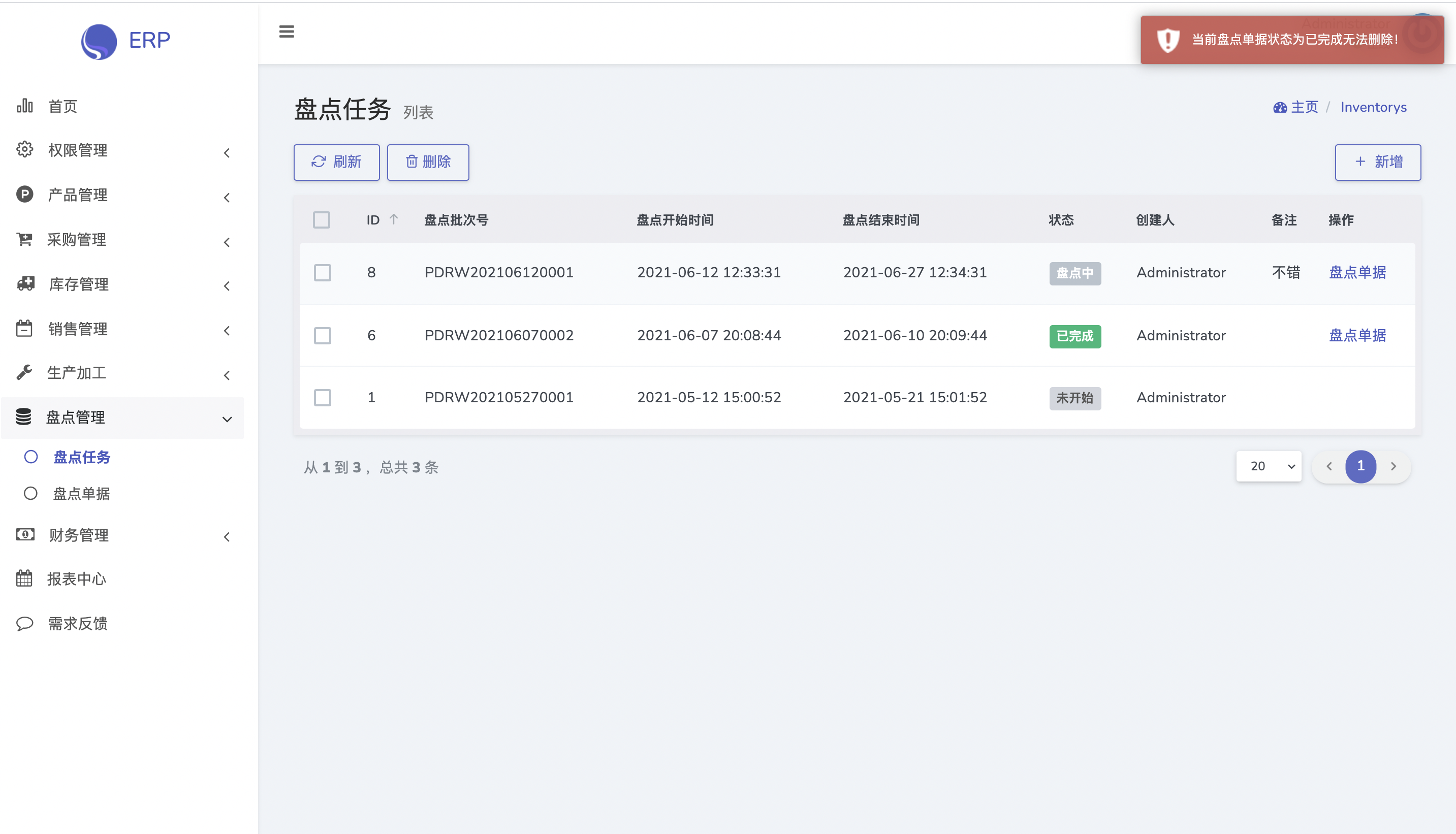Open the page size 20 dropdown
Screen dimensions: 1456x834
[x=1268, y=466]
